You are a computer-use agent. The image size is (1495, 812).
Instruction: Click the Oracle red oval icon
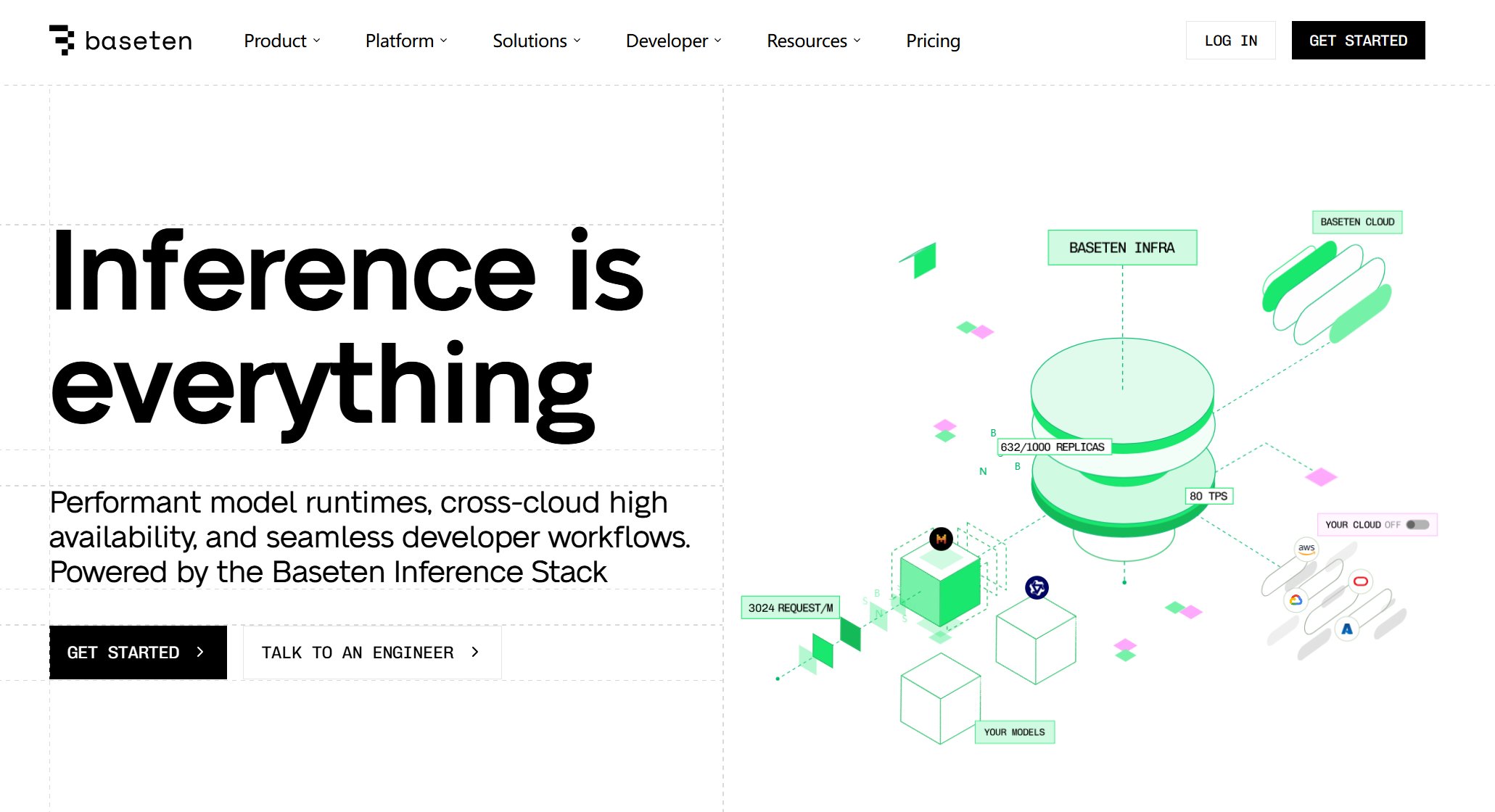click(1361, 581)
